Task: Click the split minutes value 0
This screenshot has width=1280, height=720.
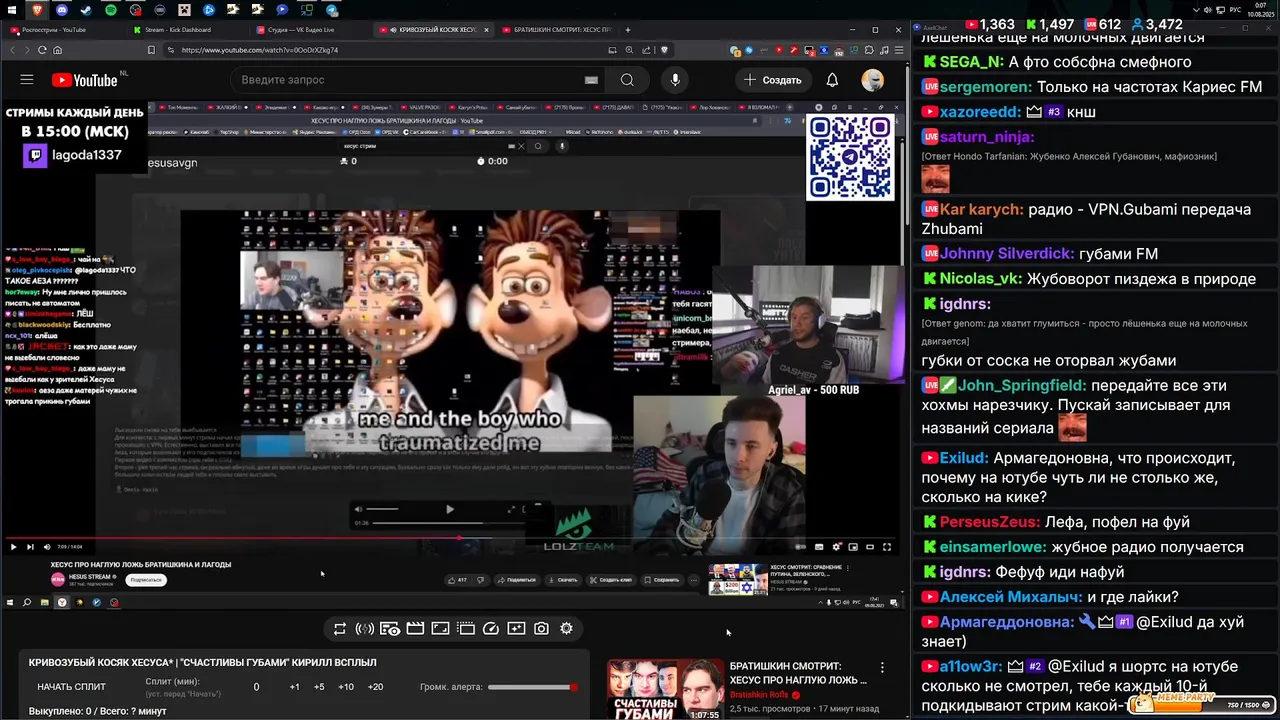Action: pos(256,687)
